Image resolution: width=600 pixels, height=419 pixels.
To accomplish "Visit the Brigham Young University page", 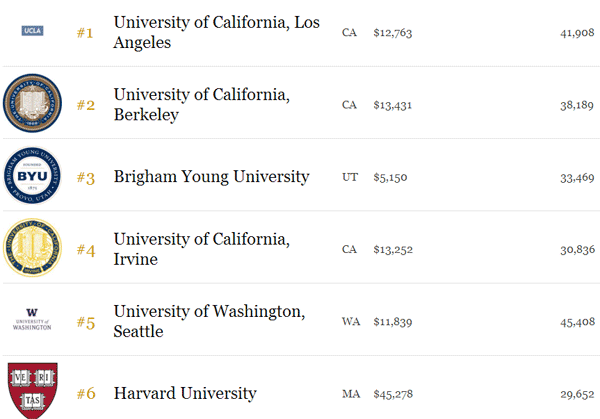I will click(x=211, y=177).
